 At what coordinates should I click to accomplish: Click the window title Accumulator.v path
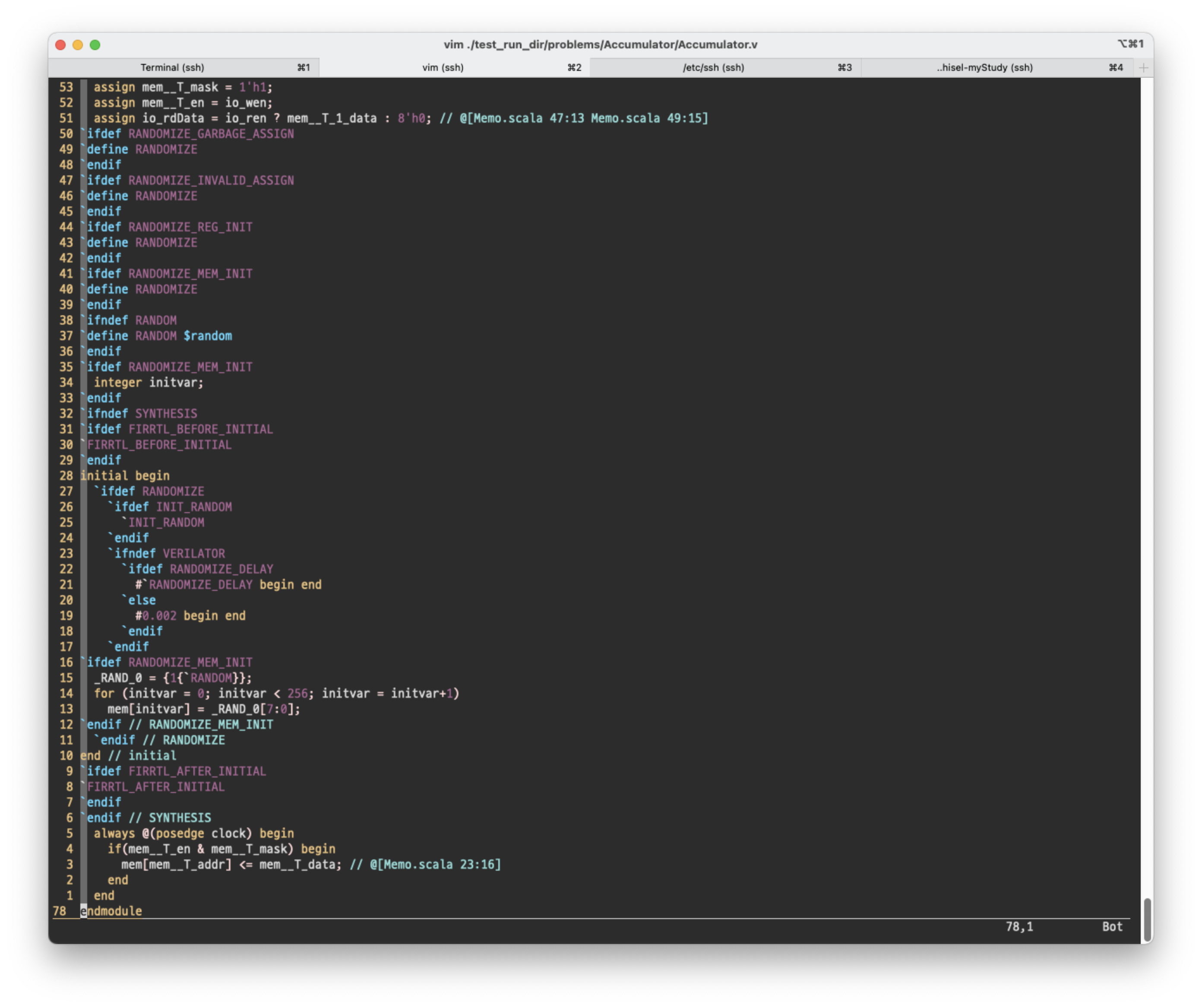click(x=601, y=44)
